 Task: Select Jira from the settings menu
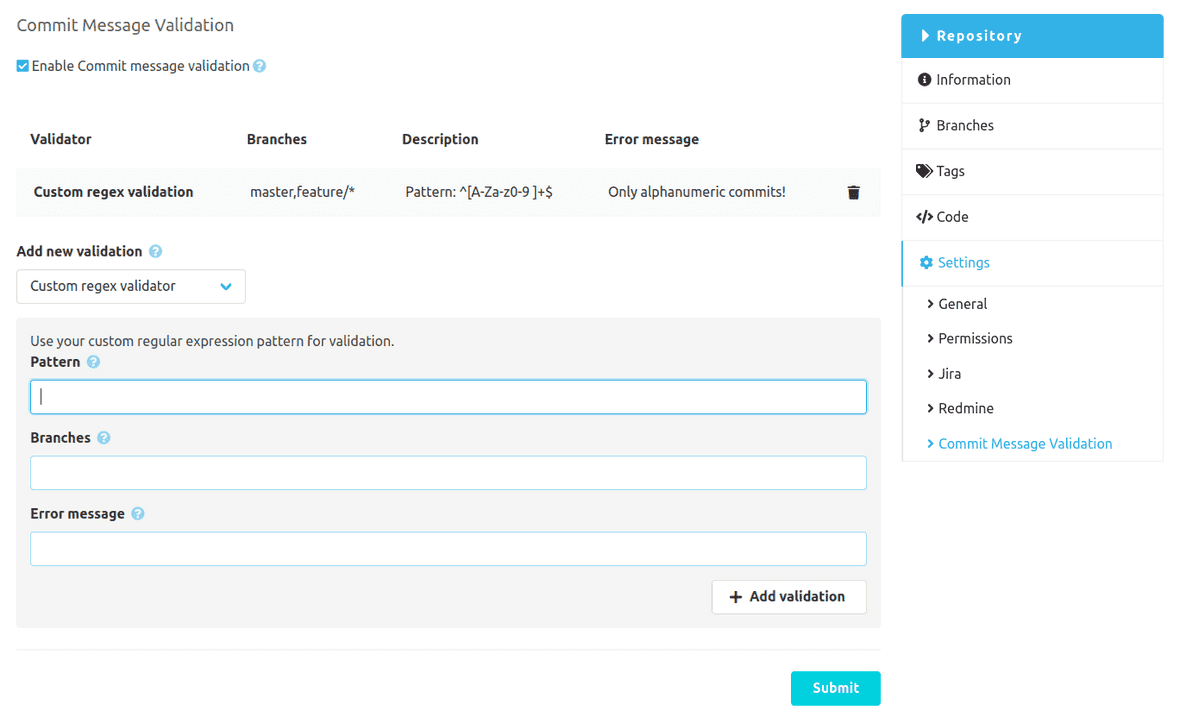pyautogui.click(x=949, y=373)
